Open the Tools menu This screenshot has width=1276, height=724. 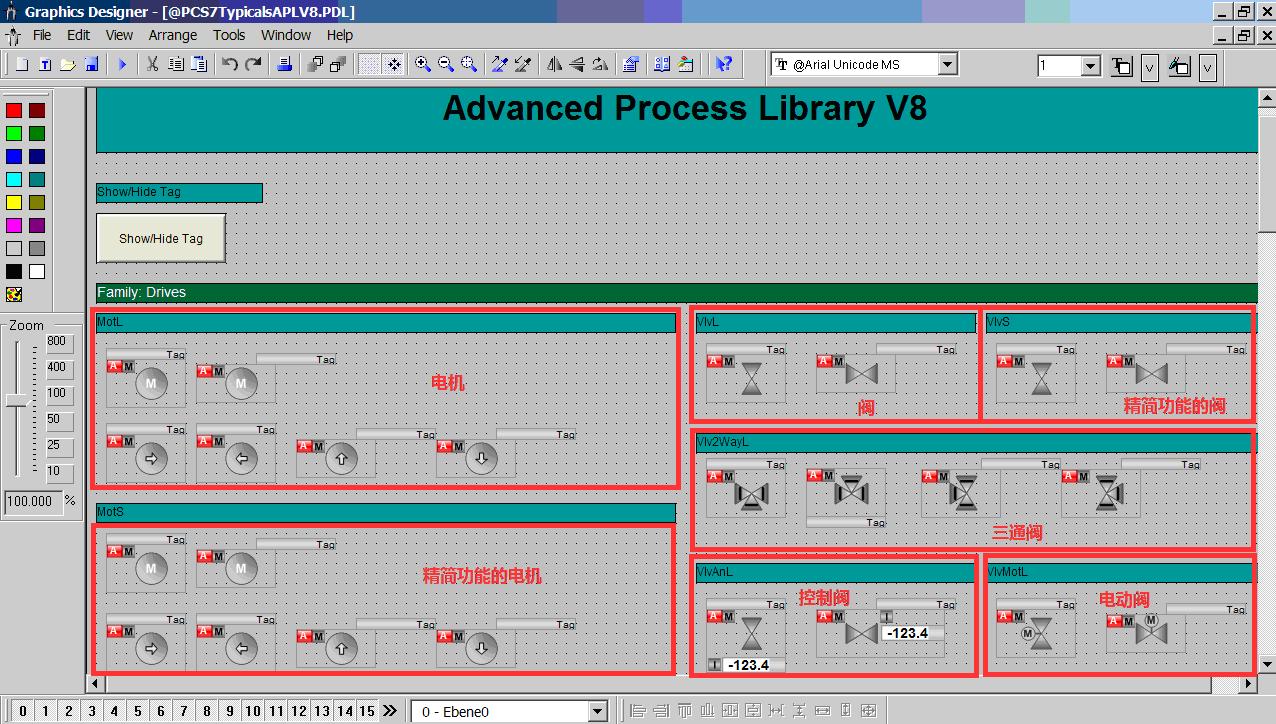229,35
